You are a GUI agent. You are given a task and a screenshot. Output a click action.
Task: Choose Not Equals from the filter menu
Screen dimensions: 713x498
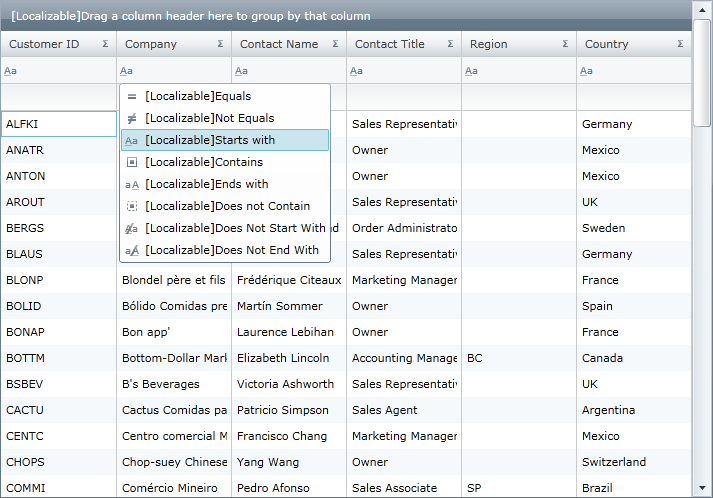pos(209,118)
